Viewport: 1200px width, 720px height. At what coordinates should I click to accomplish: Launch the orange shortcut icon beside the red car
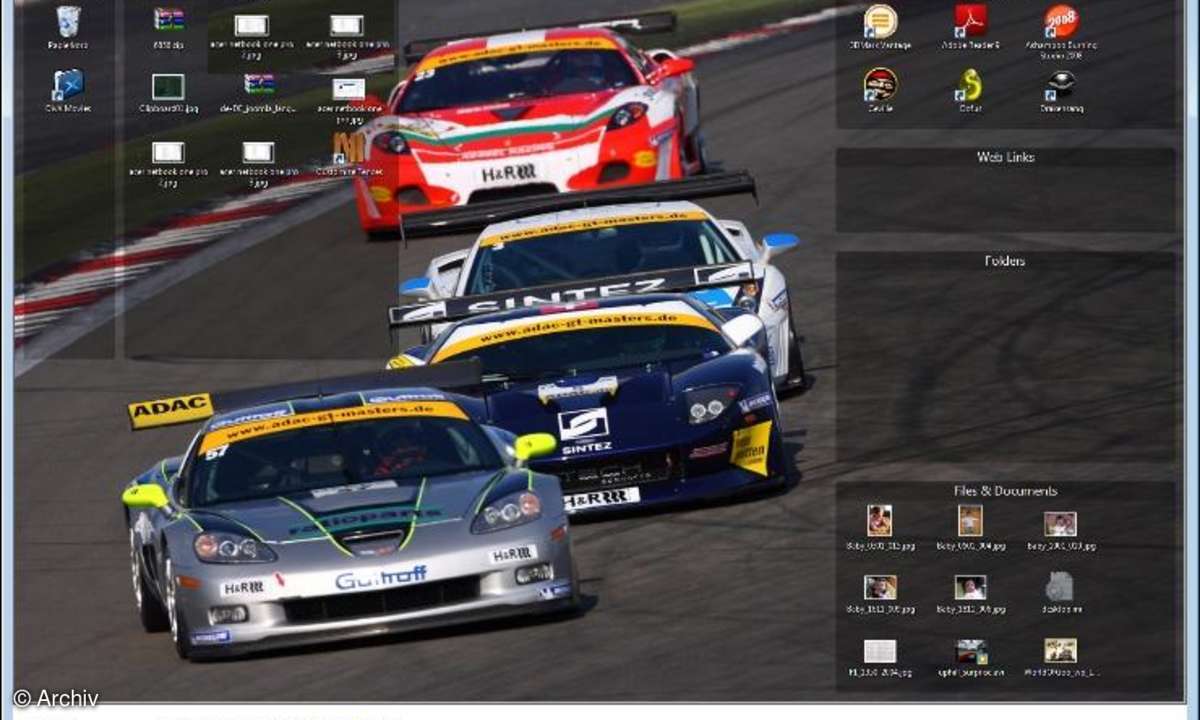[x=348, y=148]
